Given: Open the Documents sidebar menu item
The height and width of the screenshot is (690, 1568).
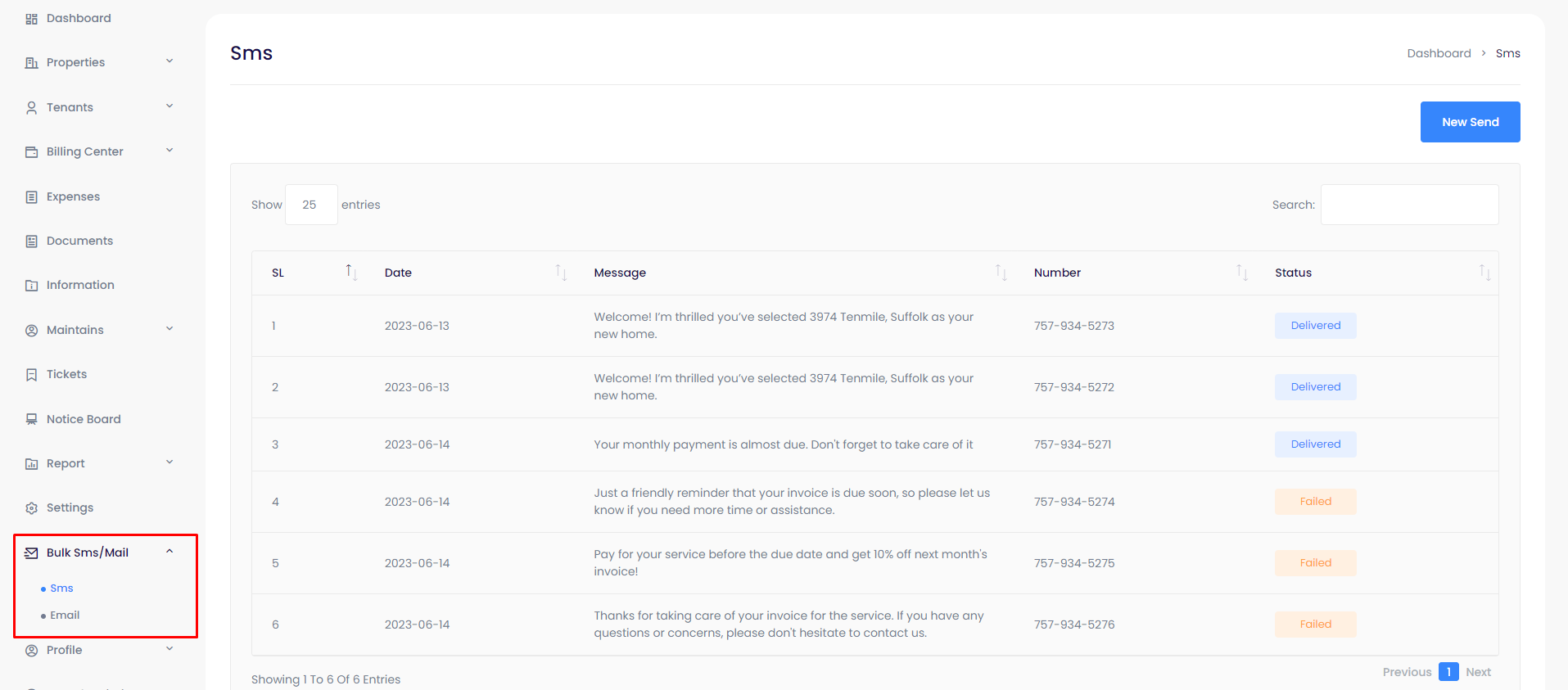Looking at the screenshot, I should tap(79, 241).
